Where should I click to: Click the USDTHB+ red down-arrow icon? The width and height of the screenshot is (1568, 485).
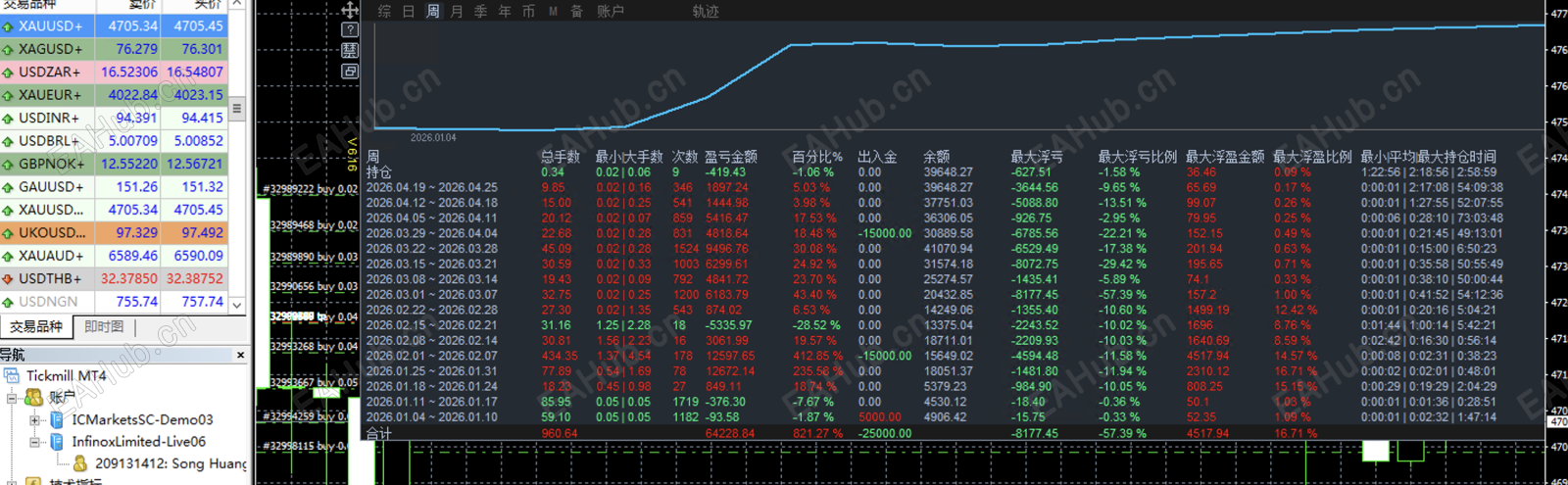[x=8, y=279]
